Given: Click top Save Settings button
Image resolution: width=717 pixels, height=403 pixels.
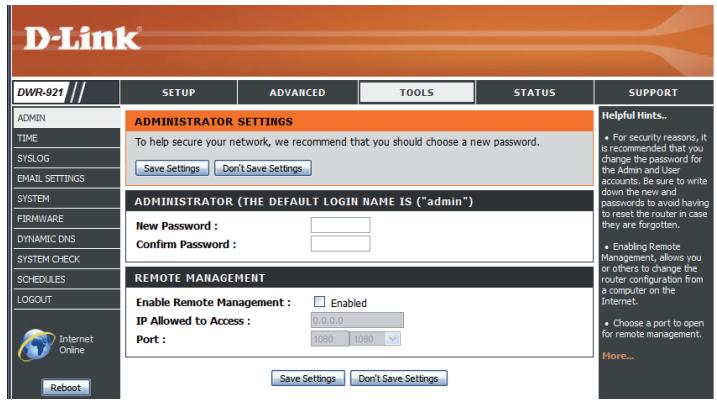Looking at the screenshot, I should [x=172, y=168].
